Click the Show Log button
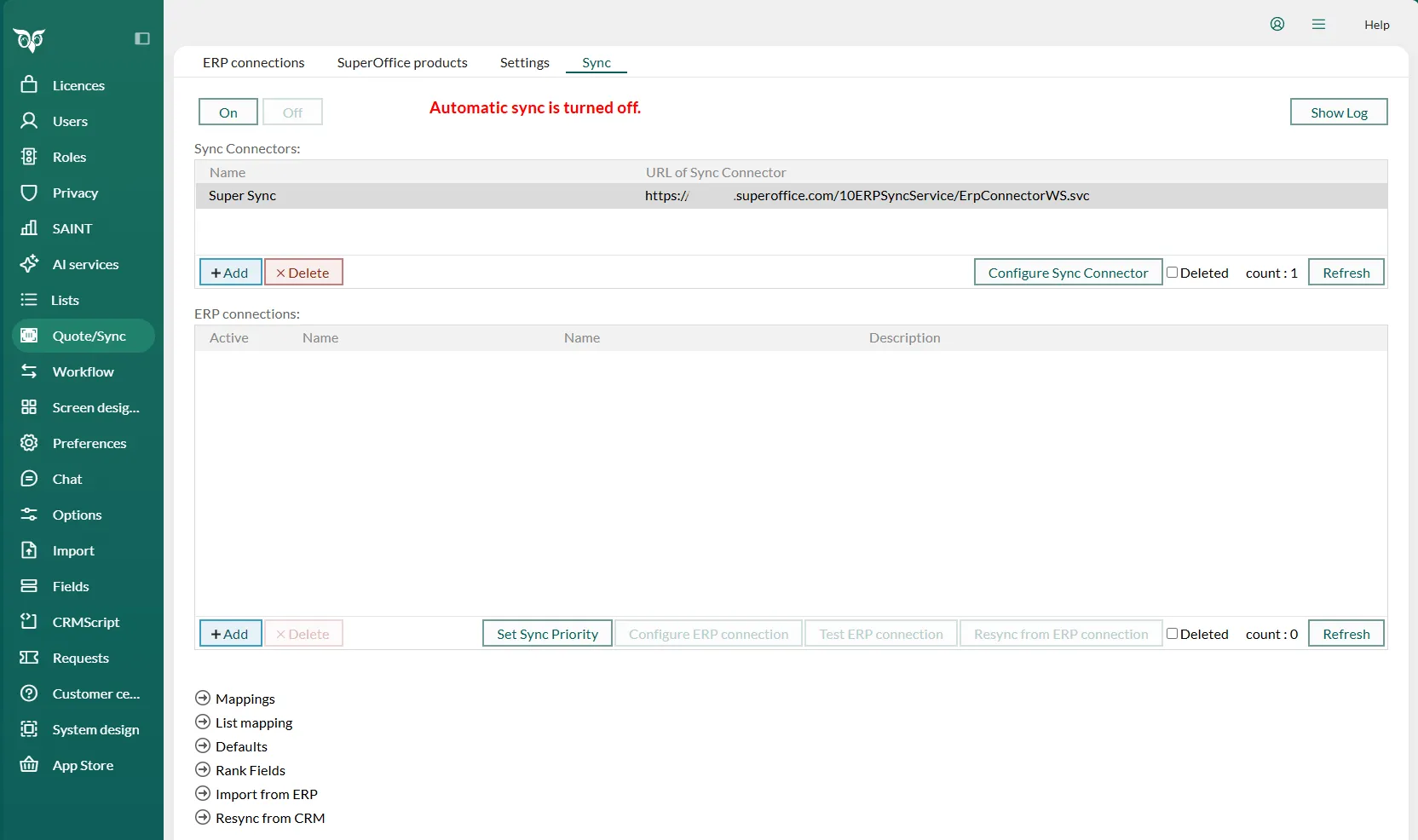 [1338, 112]
